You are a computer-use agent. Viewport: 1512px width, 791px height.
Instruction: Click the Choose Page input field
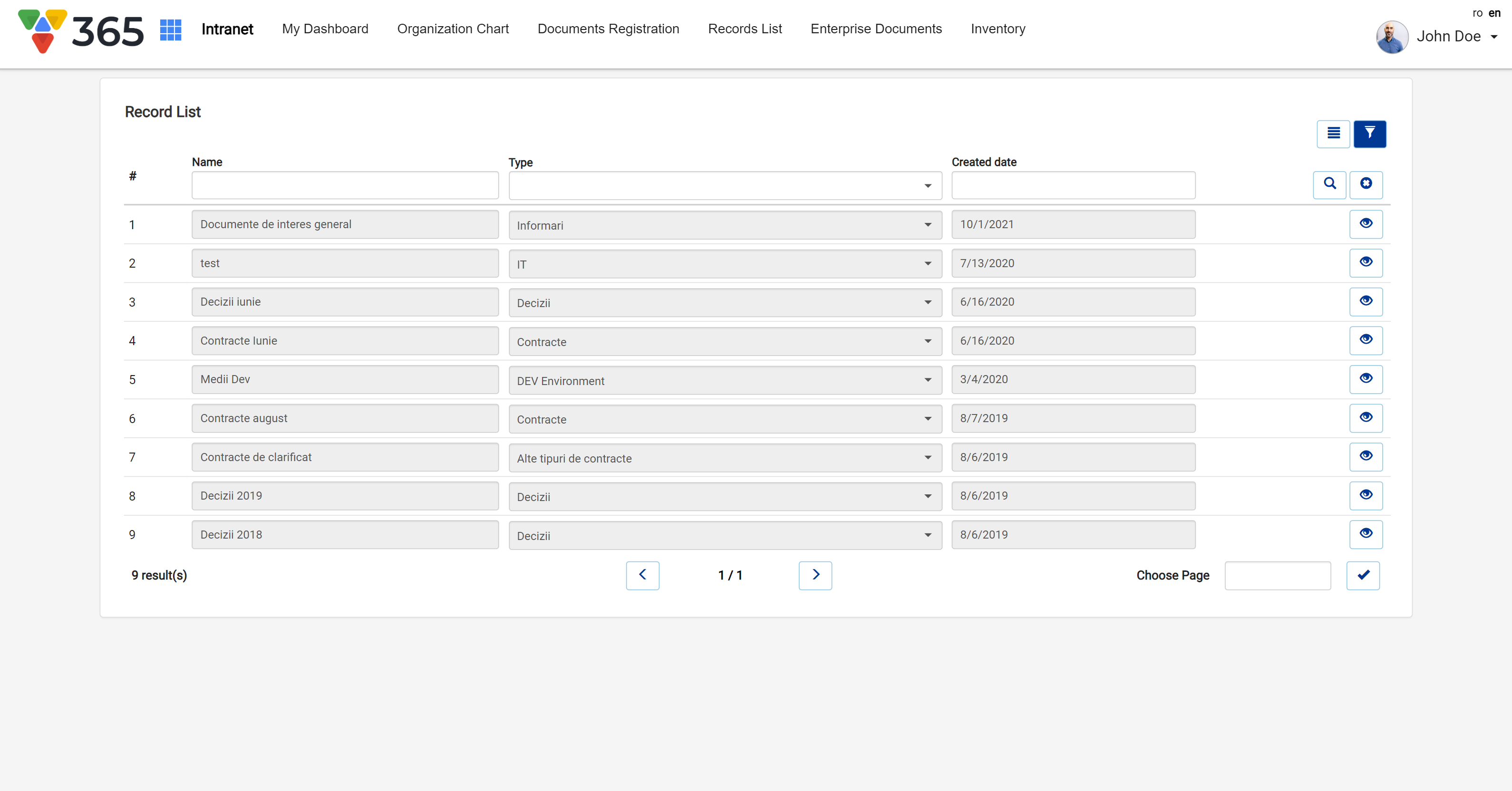tap(1277, 575)
